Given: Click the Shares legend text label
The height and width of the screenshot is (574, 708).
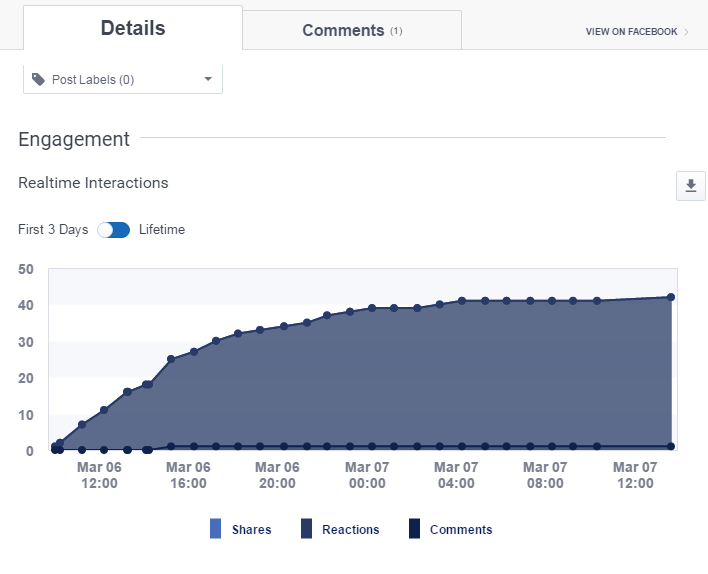Looking at the screenshot, I should coord(251,530).
